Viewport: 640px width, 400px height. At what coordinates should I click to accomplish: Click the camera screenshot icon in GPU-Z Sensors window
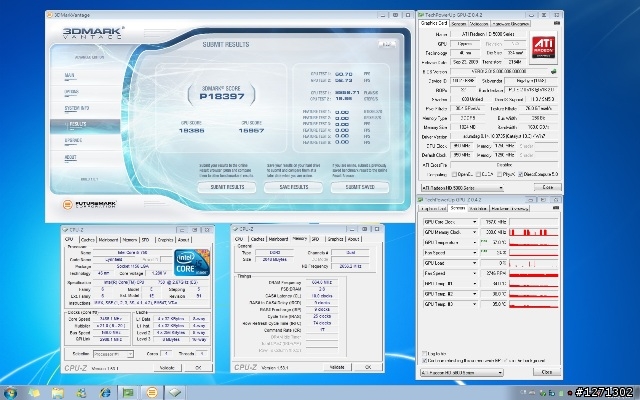[x=556, y=208]
